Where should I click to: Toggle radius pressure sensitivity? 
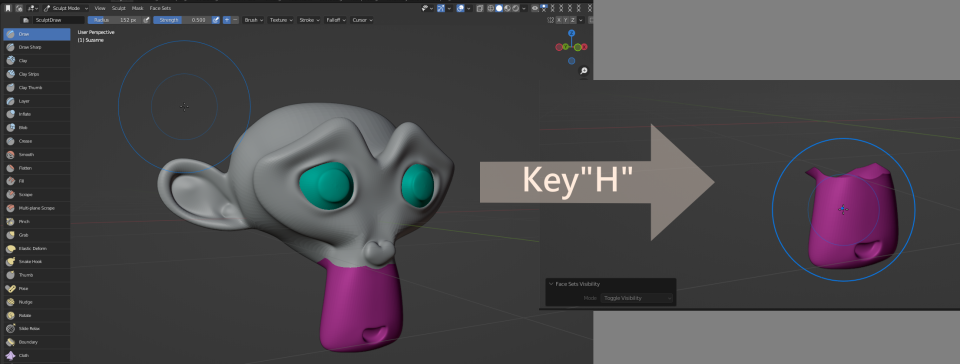click(x=146, y=20)
